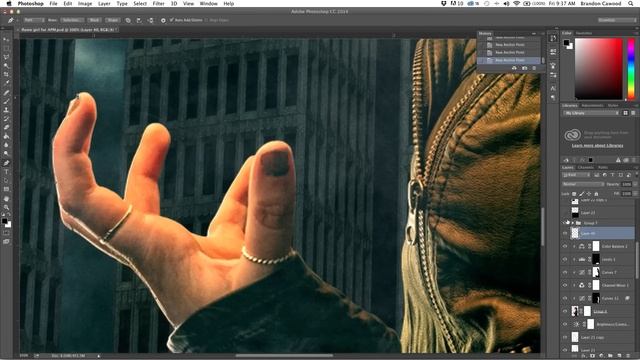Open the My Library dropdown

pyautogui.click(x=591, y=113)
